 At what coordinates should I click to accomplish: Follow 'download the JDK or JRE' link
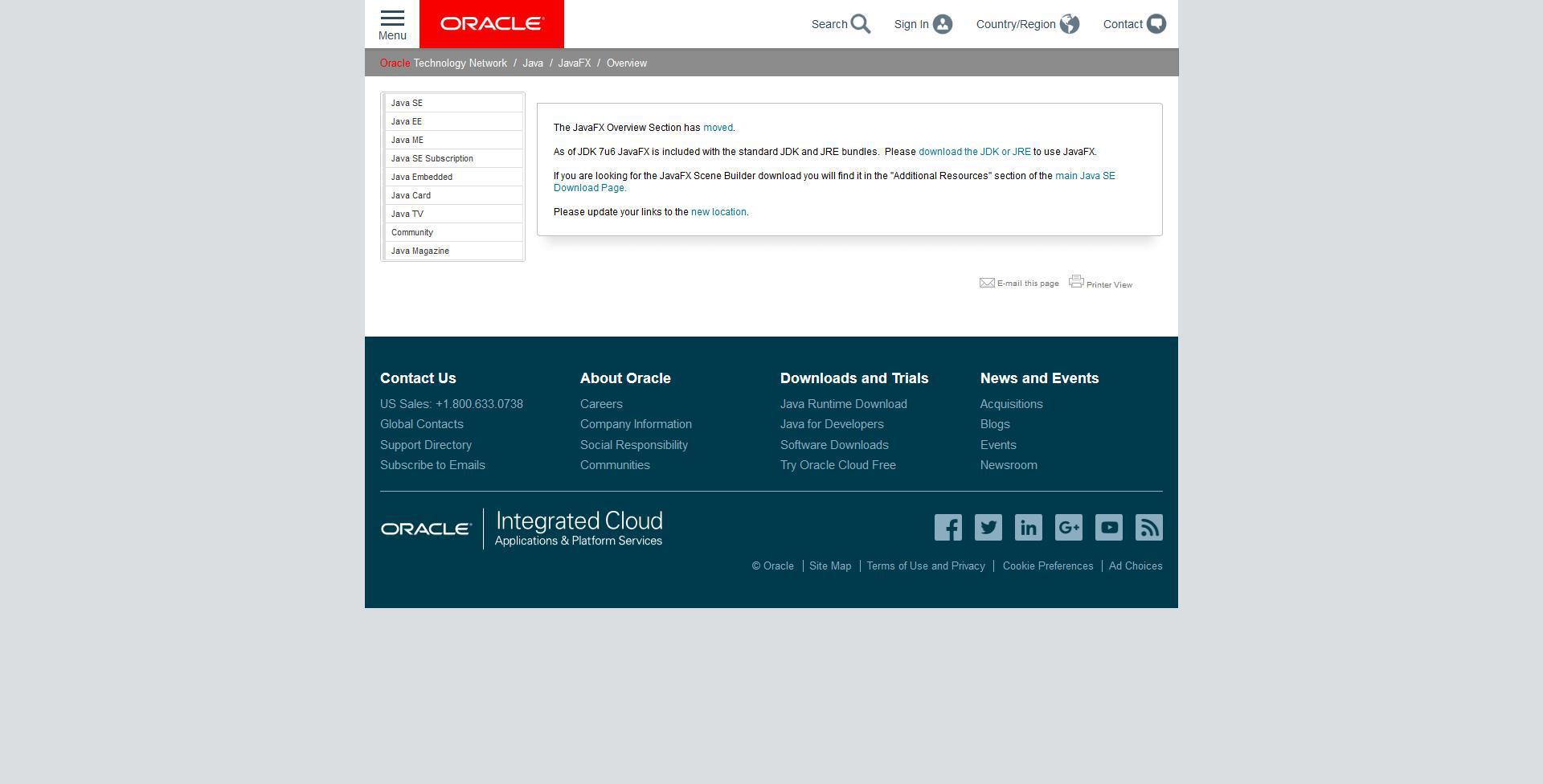point(974,152)
